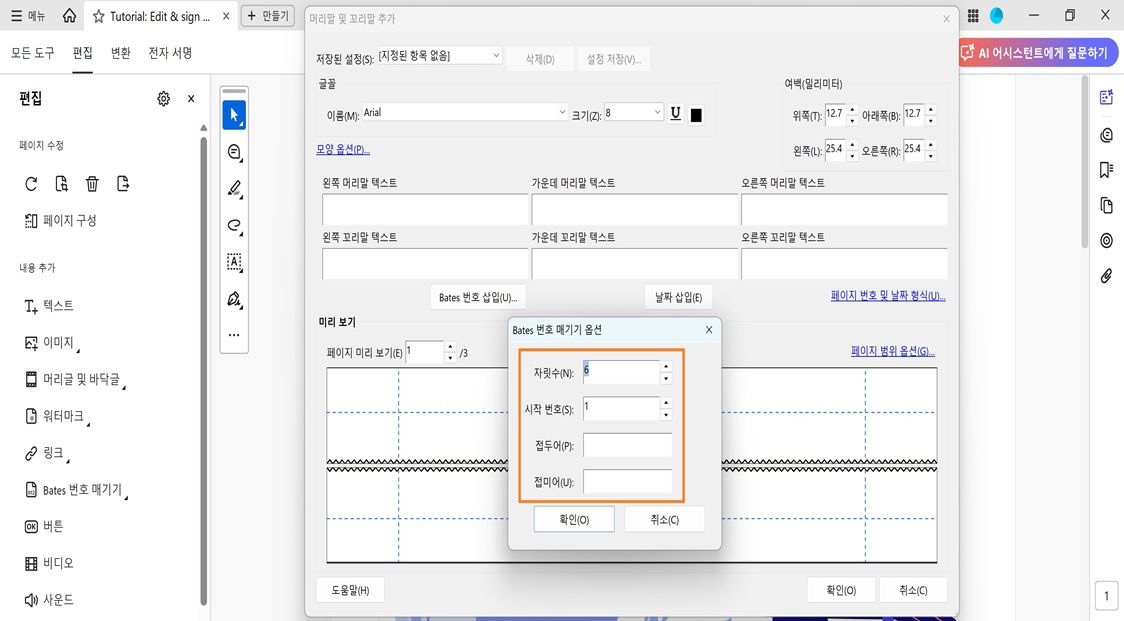Select the pencil edit tool
Viewport: 1124px width, 621px height.
[x=233, y=189]
